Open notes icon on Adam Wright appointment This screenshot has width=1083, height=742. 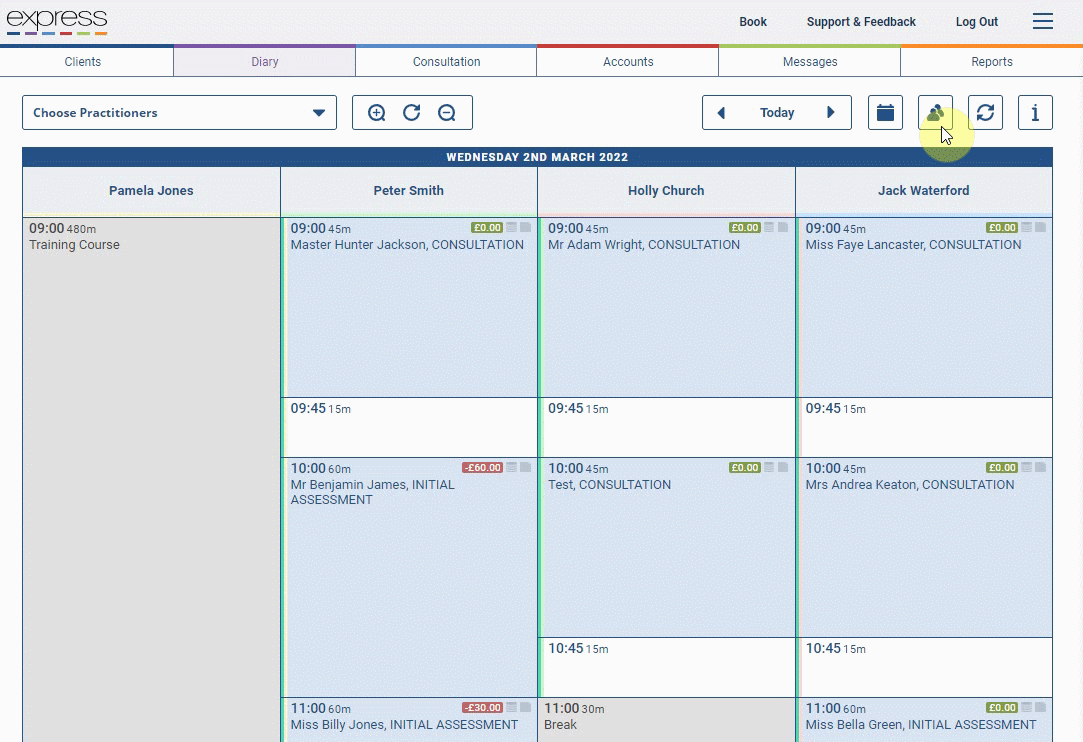pos(769,227)
